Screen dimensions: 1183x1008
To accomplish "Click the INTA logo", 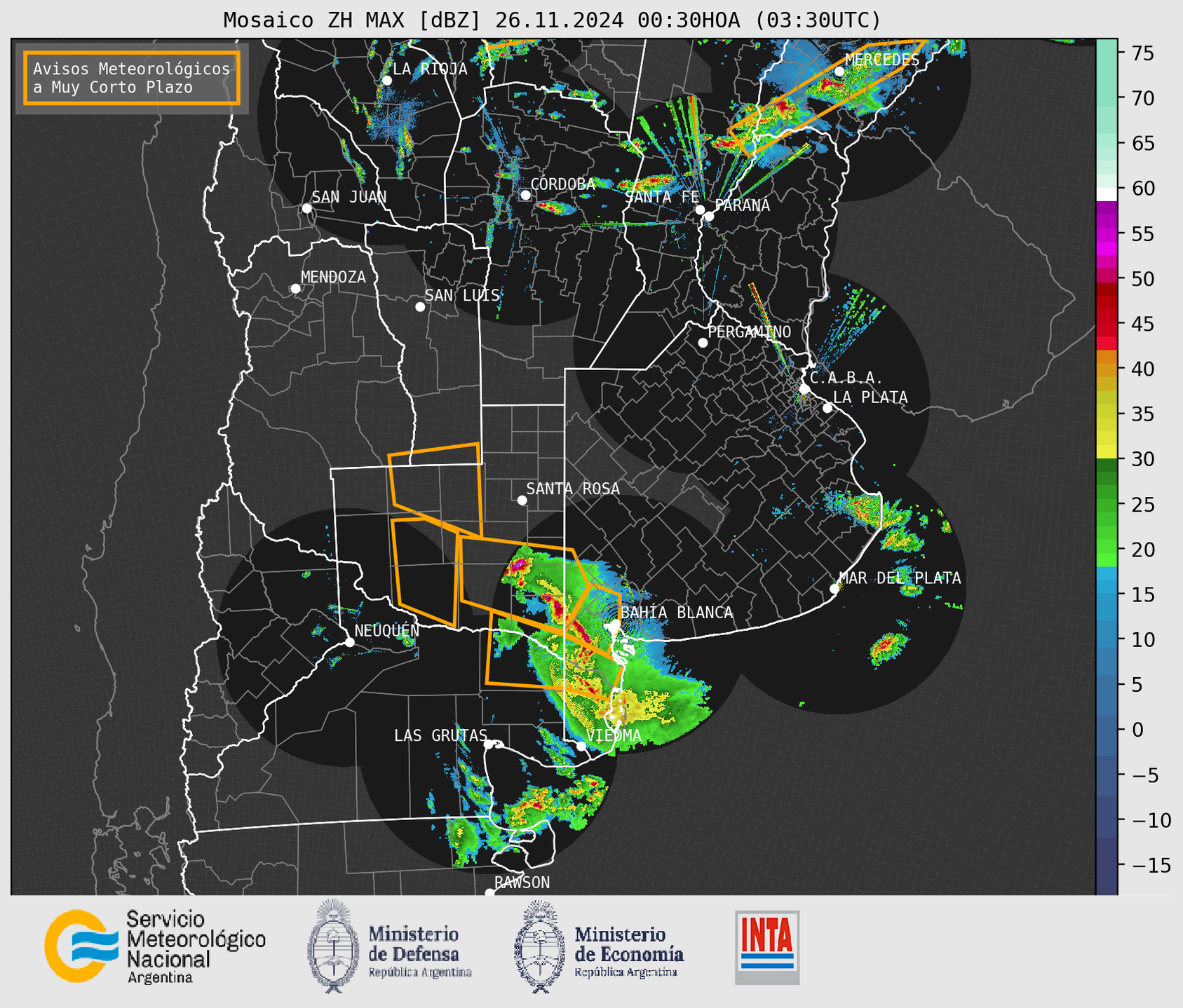I will (767, 947).
